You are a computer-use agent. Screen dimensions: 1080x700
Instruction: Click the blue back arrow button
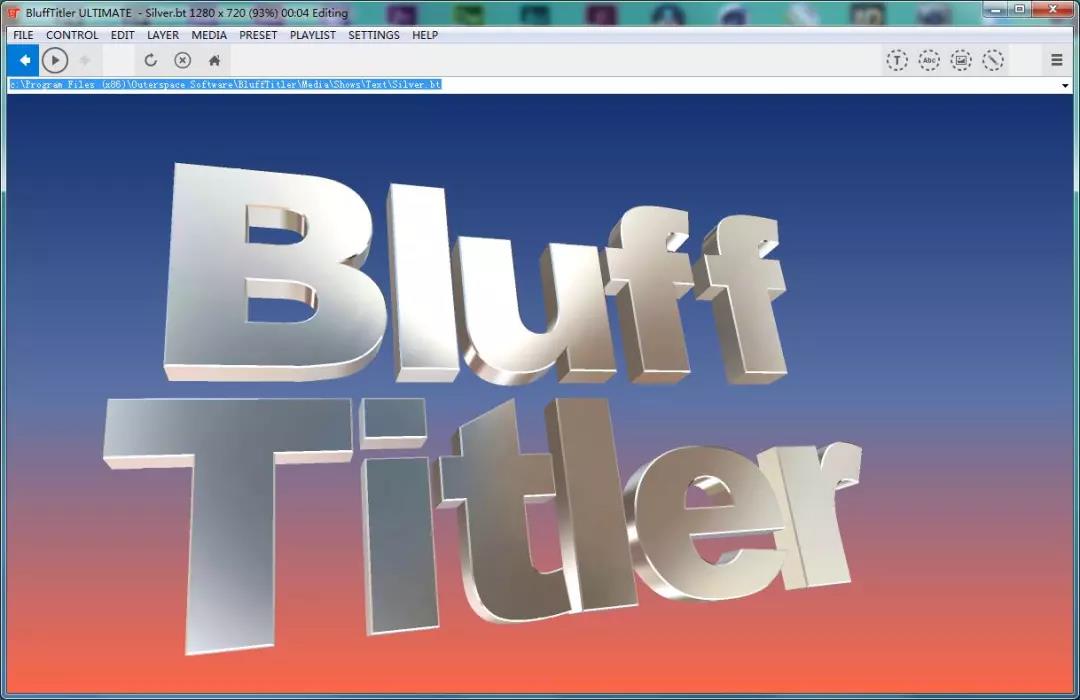click(24, 61)
